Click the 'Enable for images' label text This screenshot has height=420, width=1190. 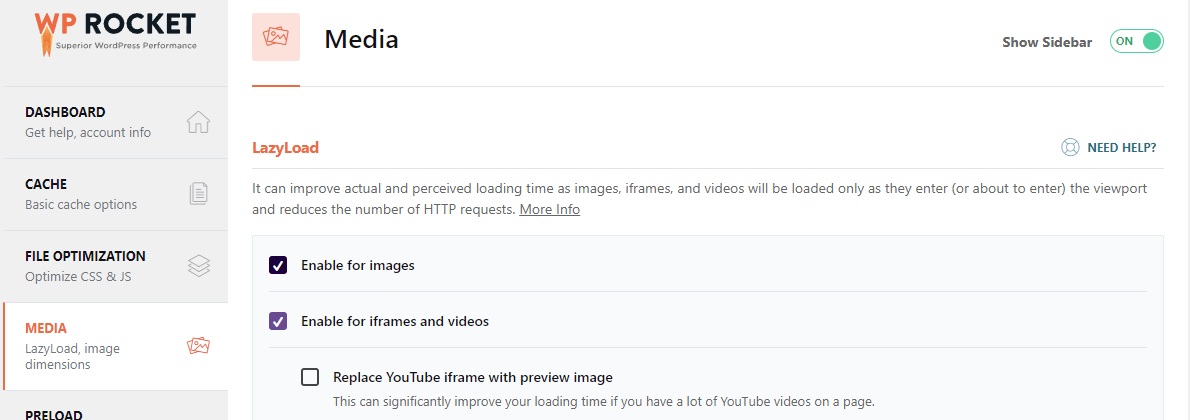pyautogui.click(x=357, y=266)
